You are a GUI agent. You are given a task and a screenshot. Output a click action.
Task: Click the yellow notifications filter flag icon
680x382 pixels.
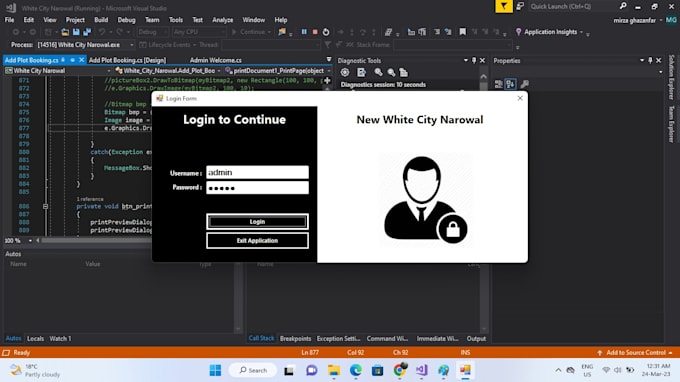tap(504, 6)
